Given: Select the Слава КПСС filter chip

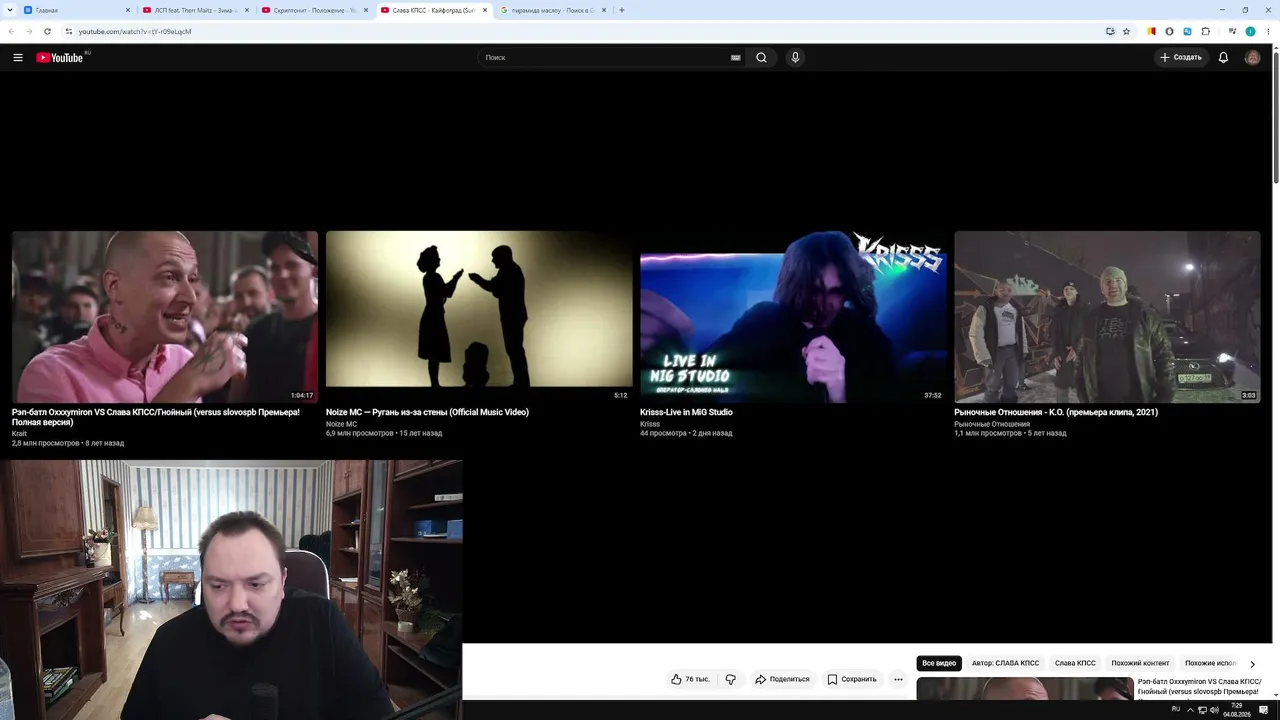Looking at the screenshot, I should (x=1075, y=663).
